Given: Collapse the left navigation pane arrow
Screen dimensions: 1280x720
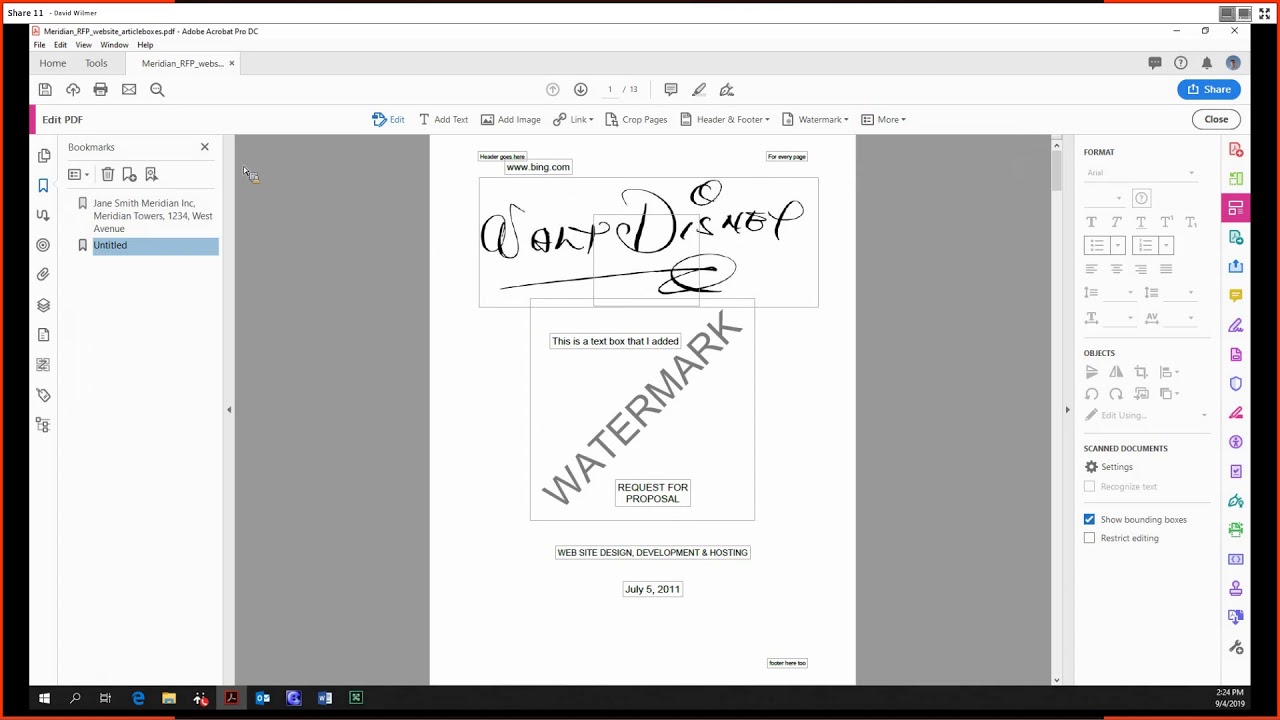Looking at the screenshot, I should pos(229,410).
